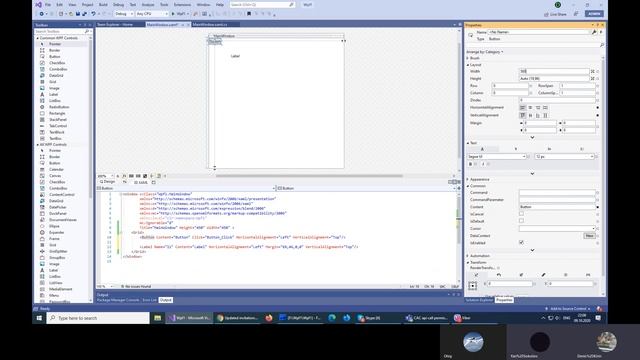Image resolution: width=640 pixels, height=360 pixels.
Task: Select RadioButton in the Toolbox
Action: [x=59, y=107]
